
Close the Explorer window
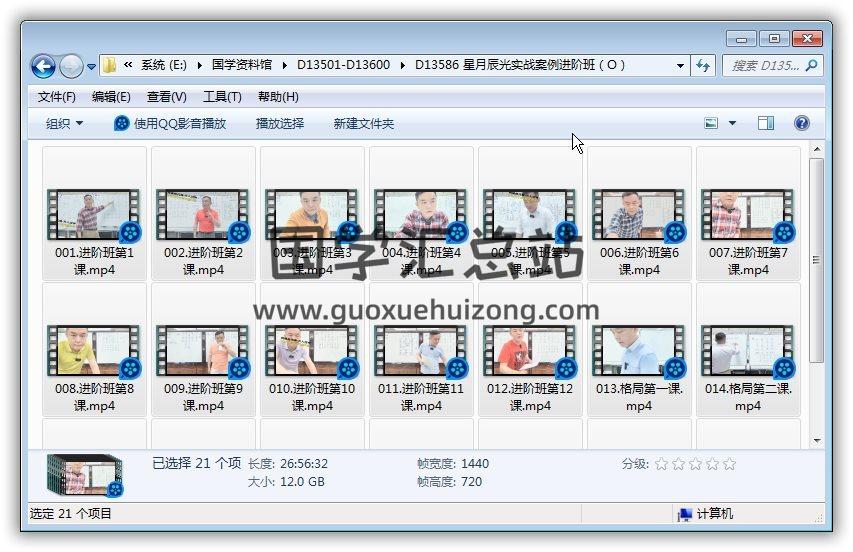[807, 39]
